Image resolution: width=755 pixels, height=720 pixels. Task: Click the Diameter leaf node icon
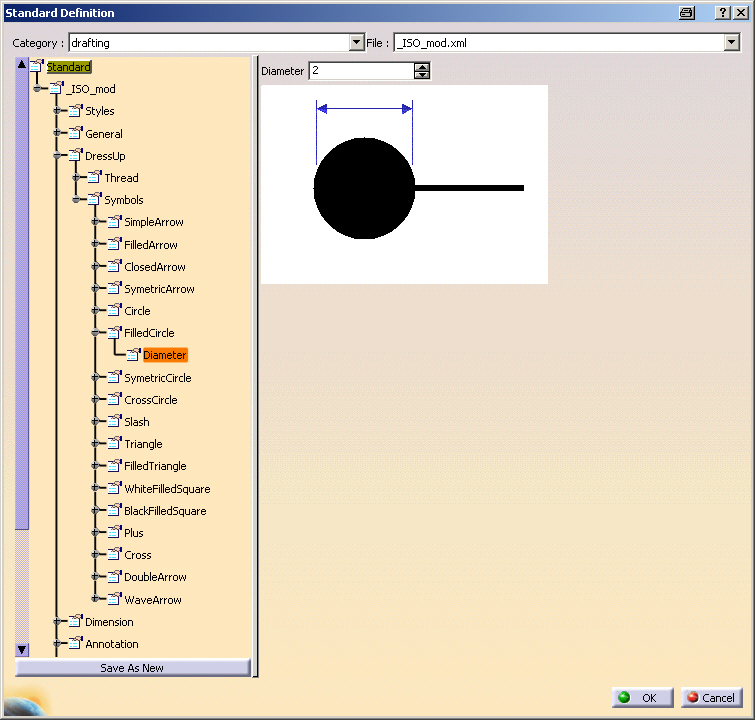[133, 354]
